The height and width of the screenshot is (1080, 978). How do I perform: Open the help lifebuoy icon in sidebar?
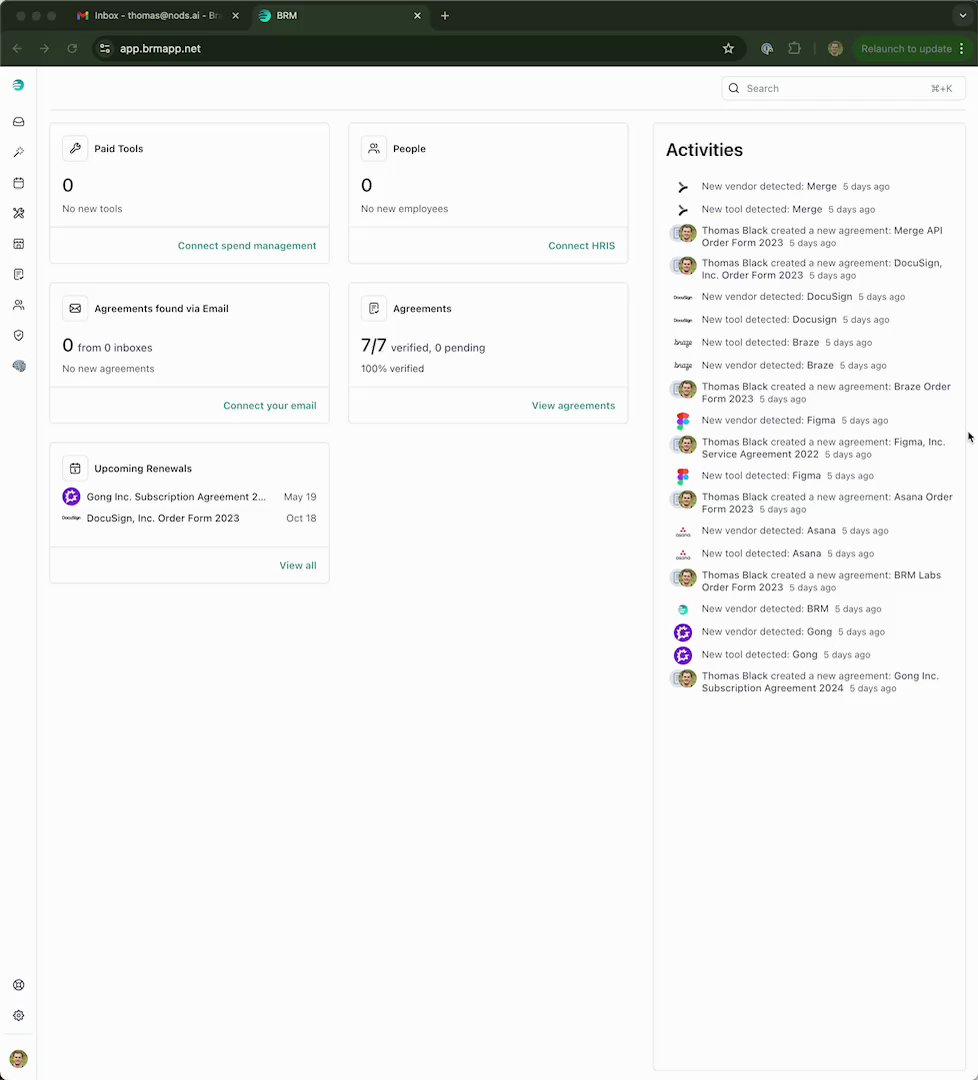(x=19, y=985)
